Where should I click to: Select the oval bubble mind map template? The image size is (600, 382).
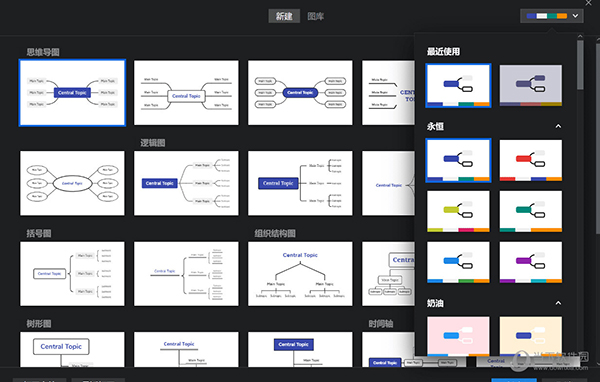pyautogui.click(x=72, y=183)
